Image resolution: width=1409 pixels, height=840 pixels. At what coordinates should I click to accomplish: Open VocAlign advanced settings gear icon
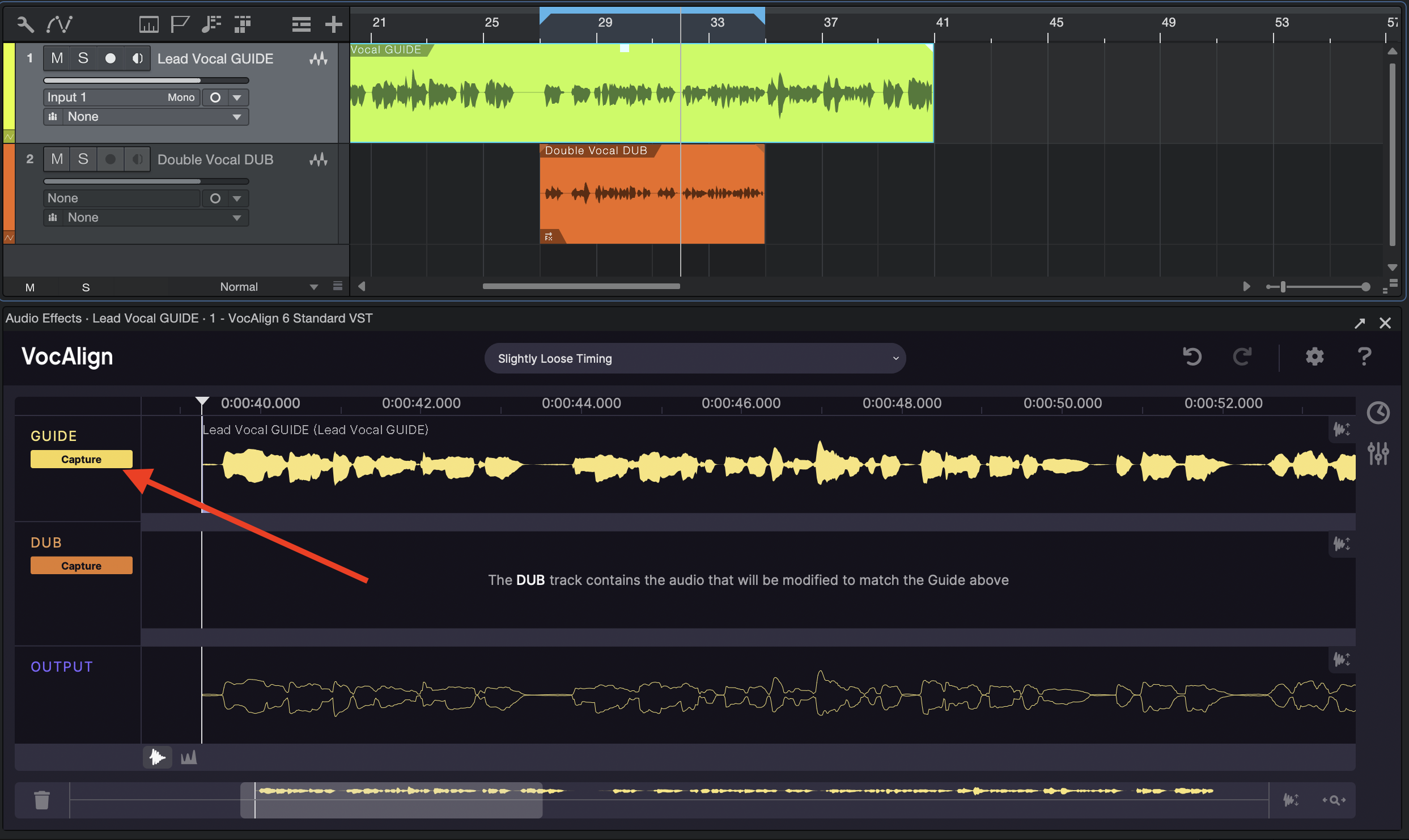(1314, 357)
